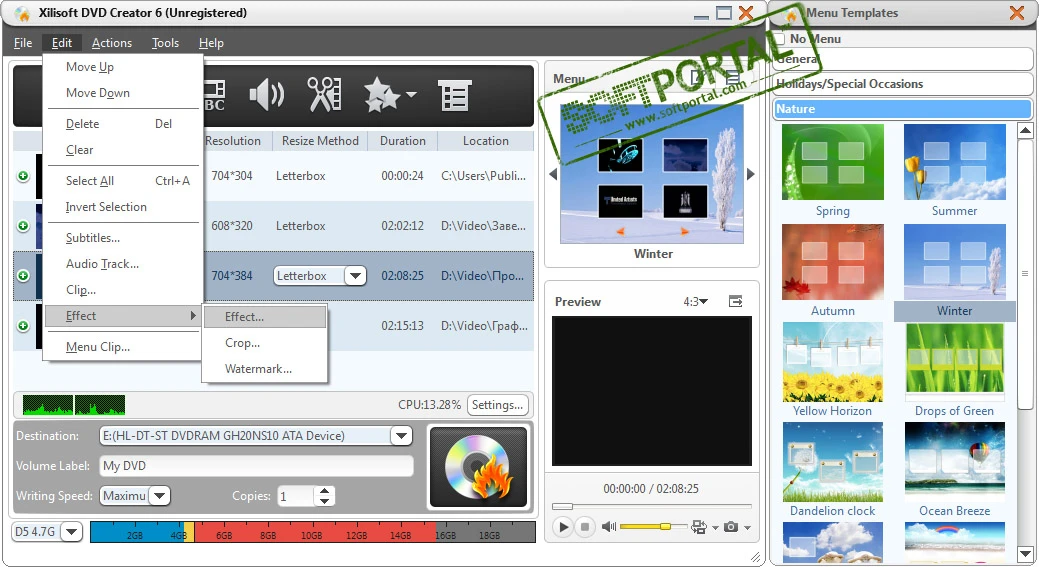This screenshot has width=1039, height=567.
Task: Adjust the yellow preview volume slider
Action: [x=664, y=526]
